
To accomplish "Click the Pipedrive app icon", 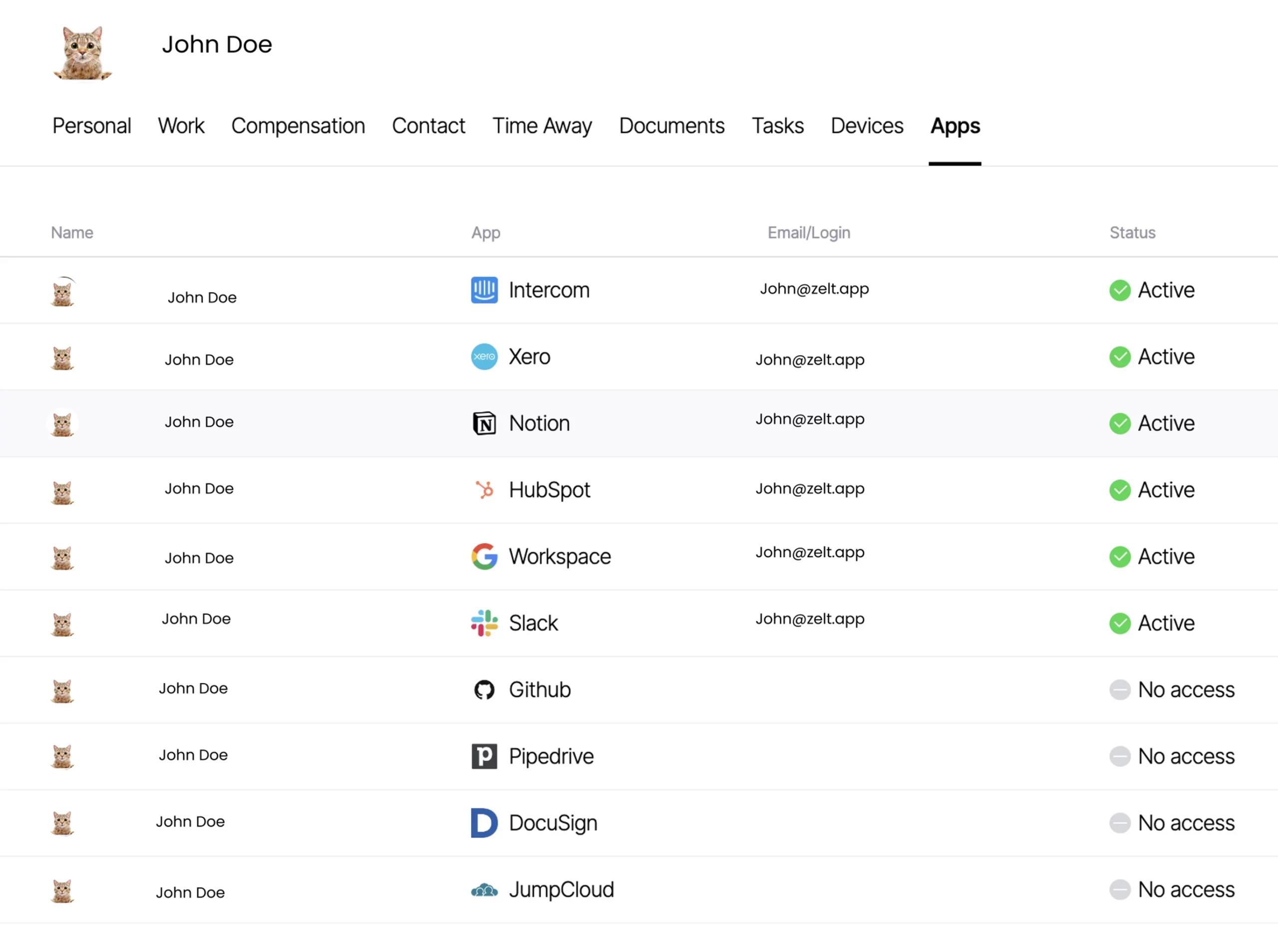I will tap(484, 756).
